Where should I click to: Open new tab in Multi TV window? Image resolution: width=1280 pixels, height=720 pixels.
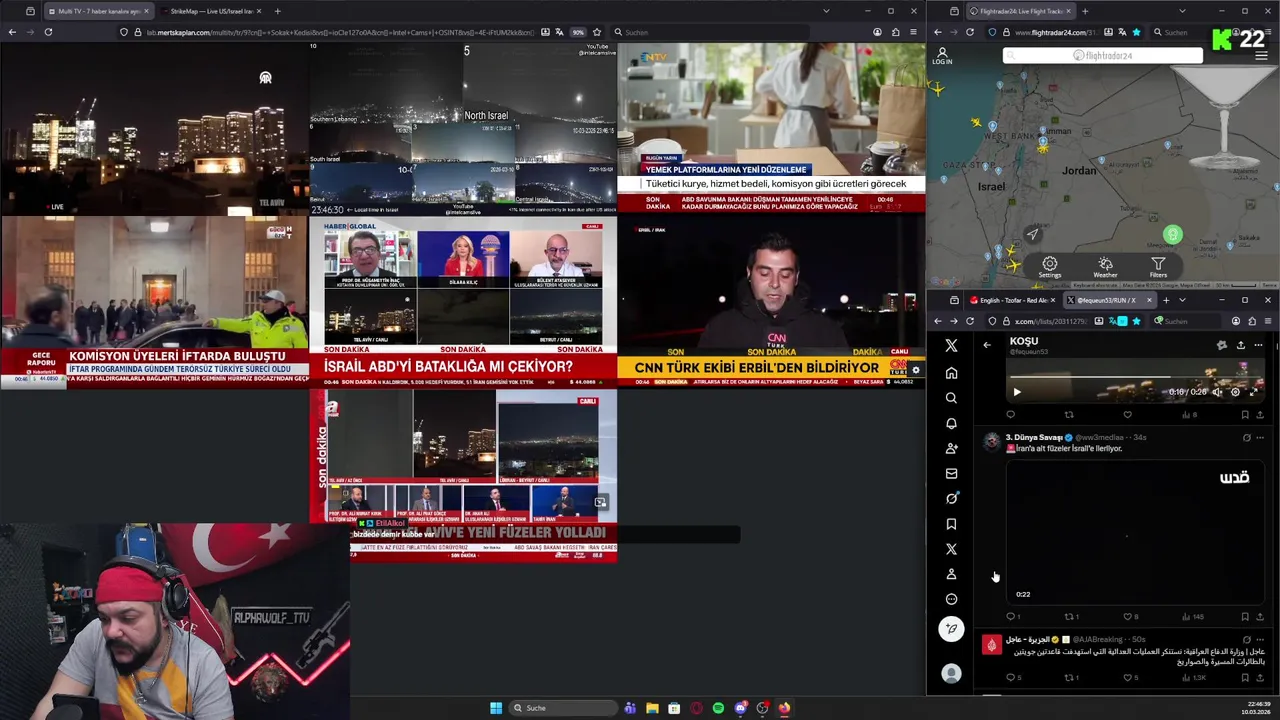tap(277, 11)
